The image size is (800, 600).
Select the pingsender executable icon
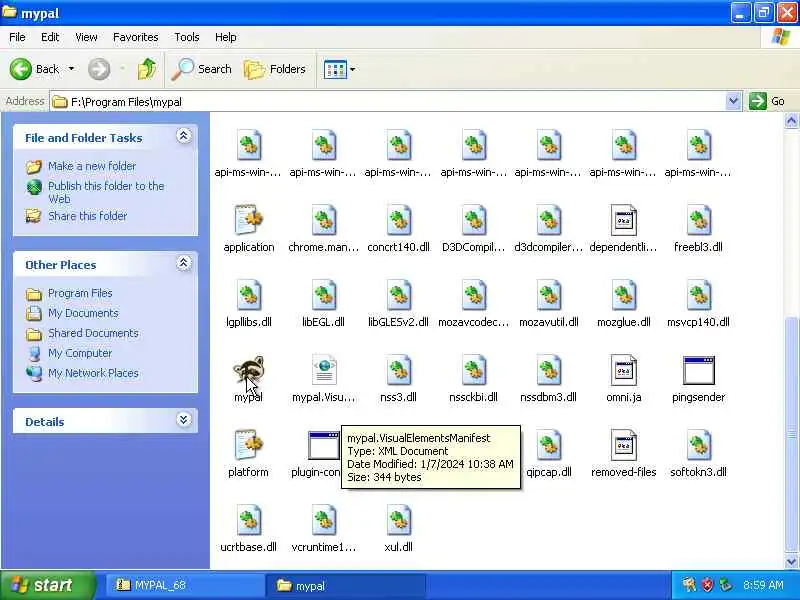pyautogui.click(x=698, y=370)
